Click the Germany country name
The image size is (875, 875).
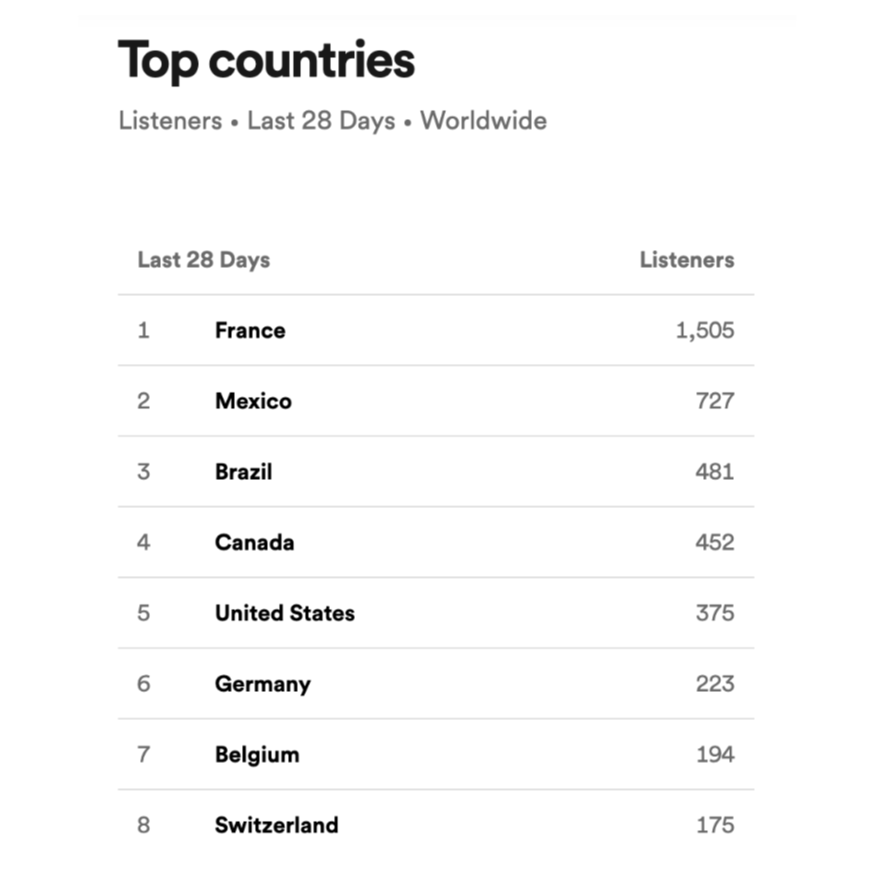(263, 684)
